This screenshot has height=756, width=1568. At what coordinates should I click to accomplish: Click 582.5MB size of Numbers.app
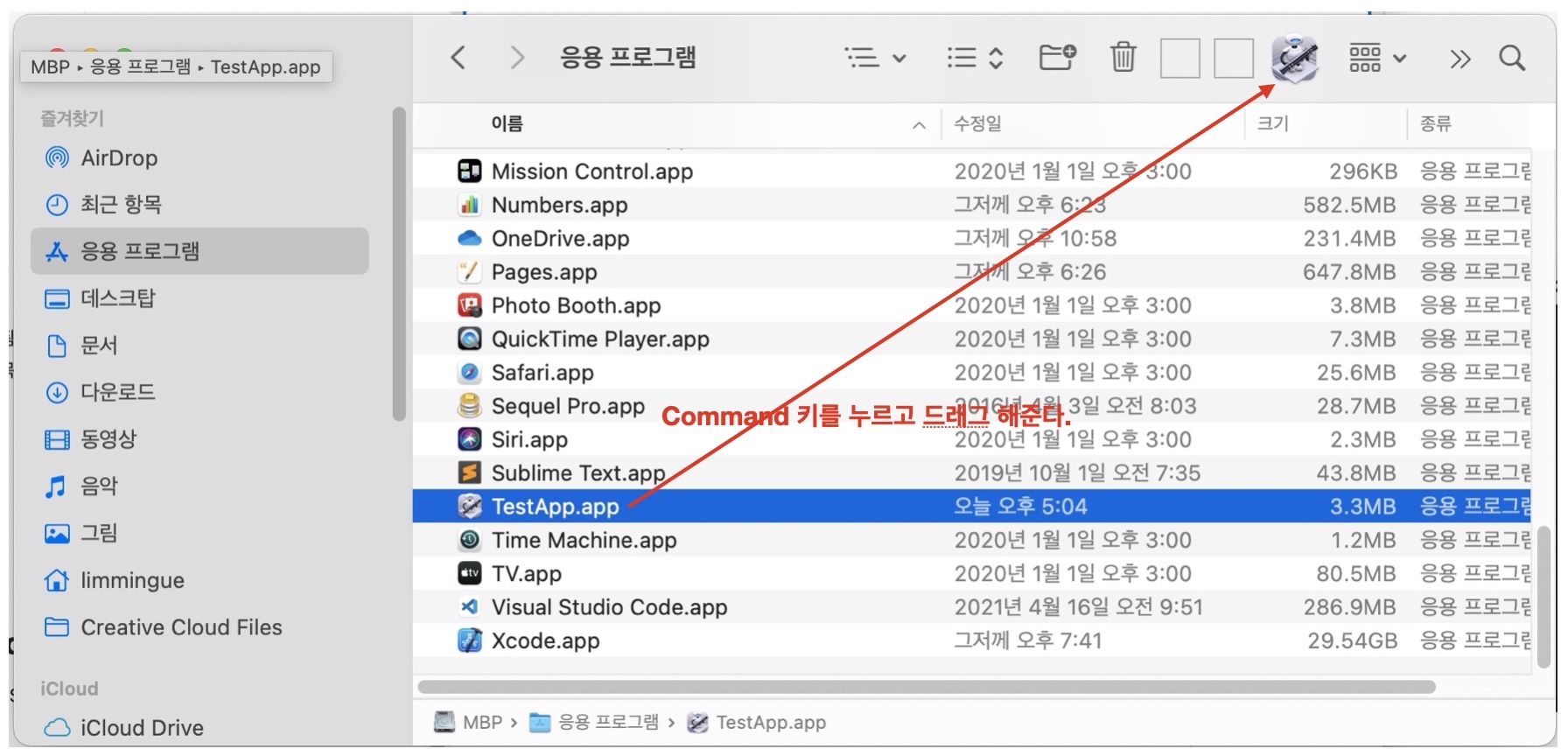1349,205
